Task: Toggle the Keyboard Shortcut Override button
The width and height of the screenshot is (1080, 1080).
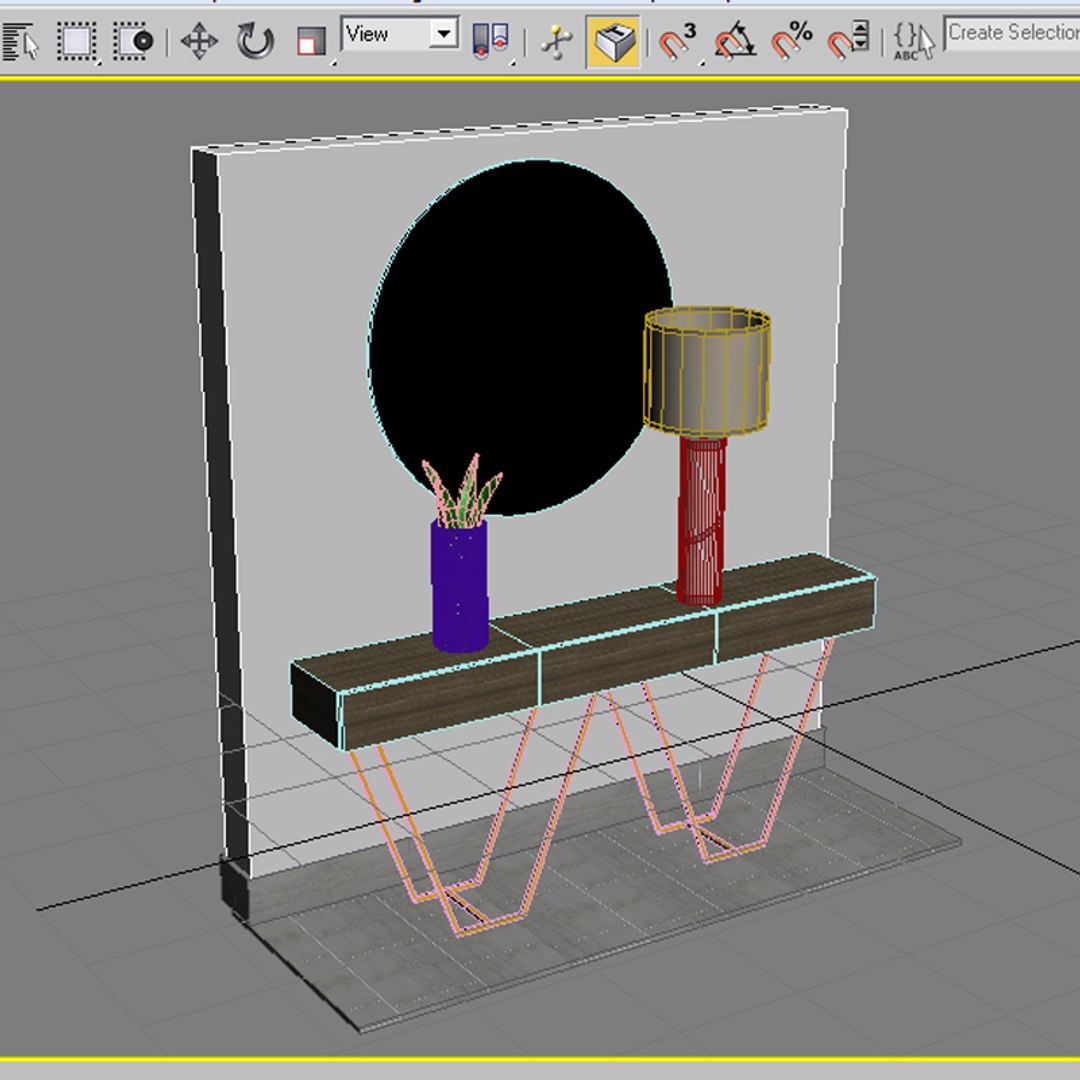Action: pyautogui.click(x=613, y=42)
